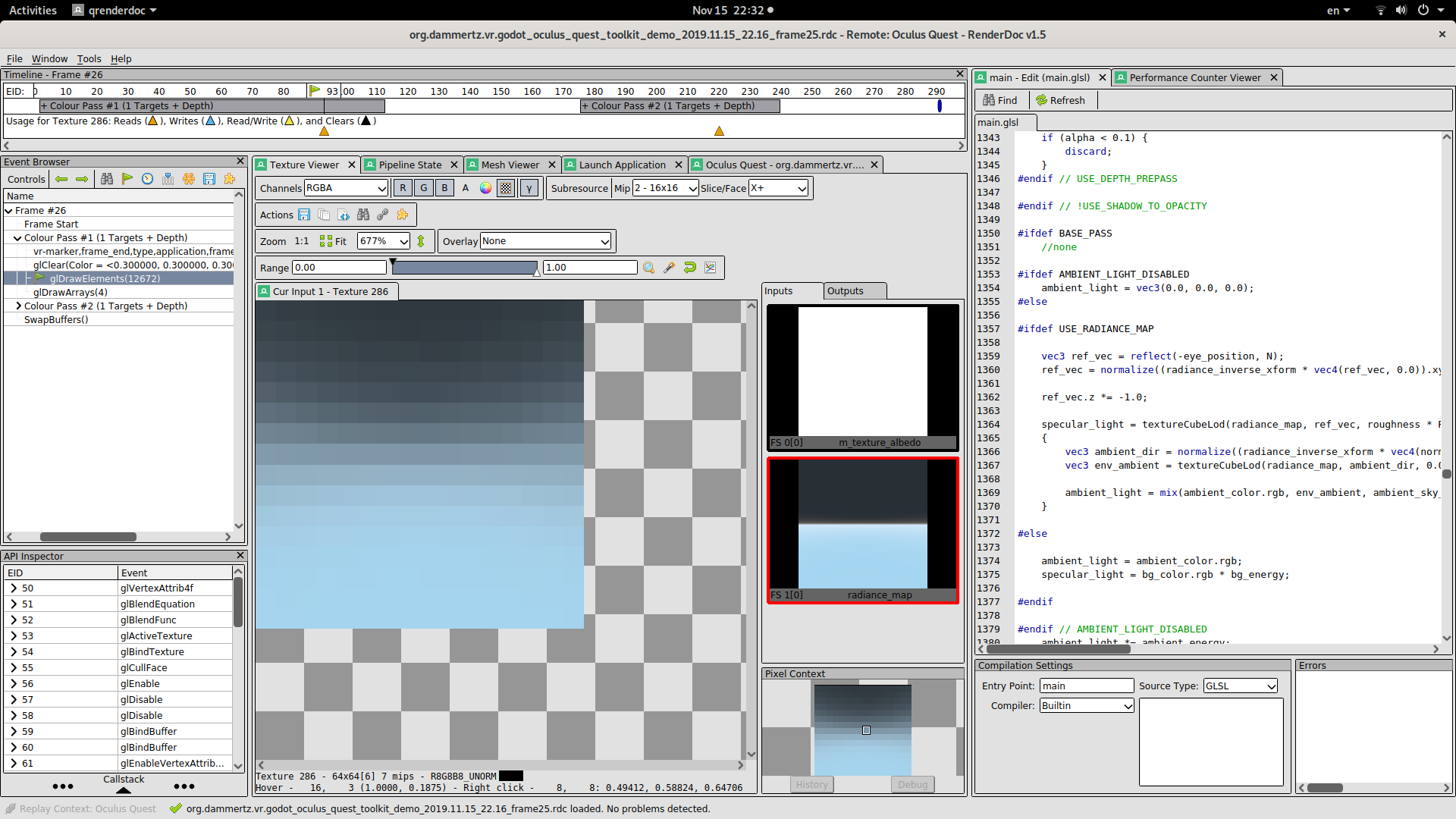Open the File menu

14,58
